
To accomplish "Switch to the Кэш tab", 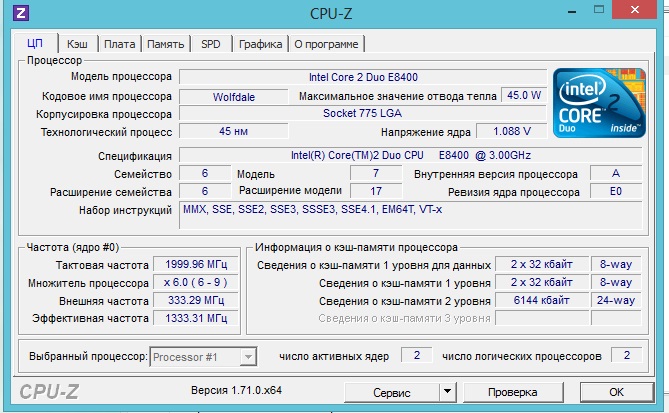I will [x=77, y=44].
